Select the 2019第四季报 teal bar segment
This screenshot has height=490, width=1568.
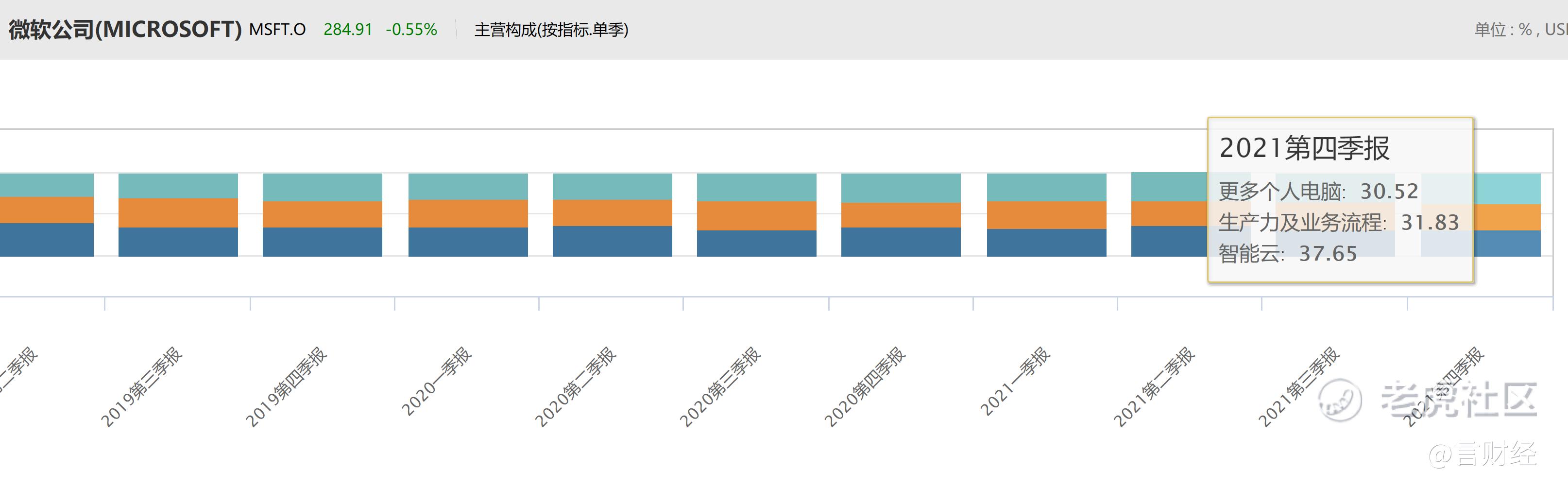(323, 188)
